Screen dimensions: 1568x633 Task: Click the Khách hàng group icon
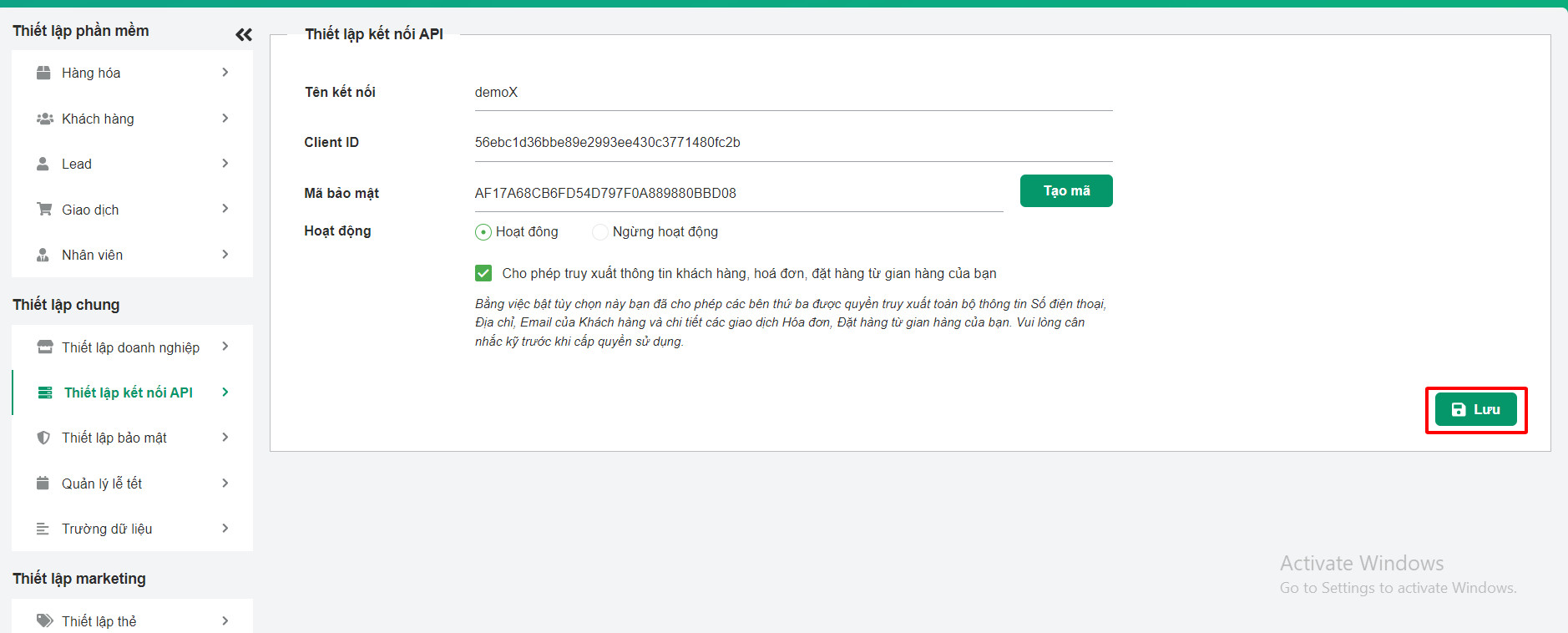click(x=44, y=119)
